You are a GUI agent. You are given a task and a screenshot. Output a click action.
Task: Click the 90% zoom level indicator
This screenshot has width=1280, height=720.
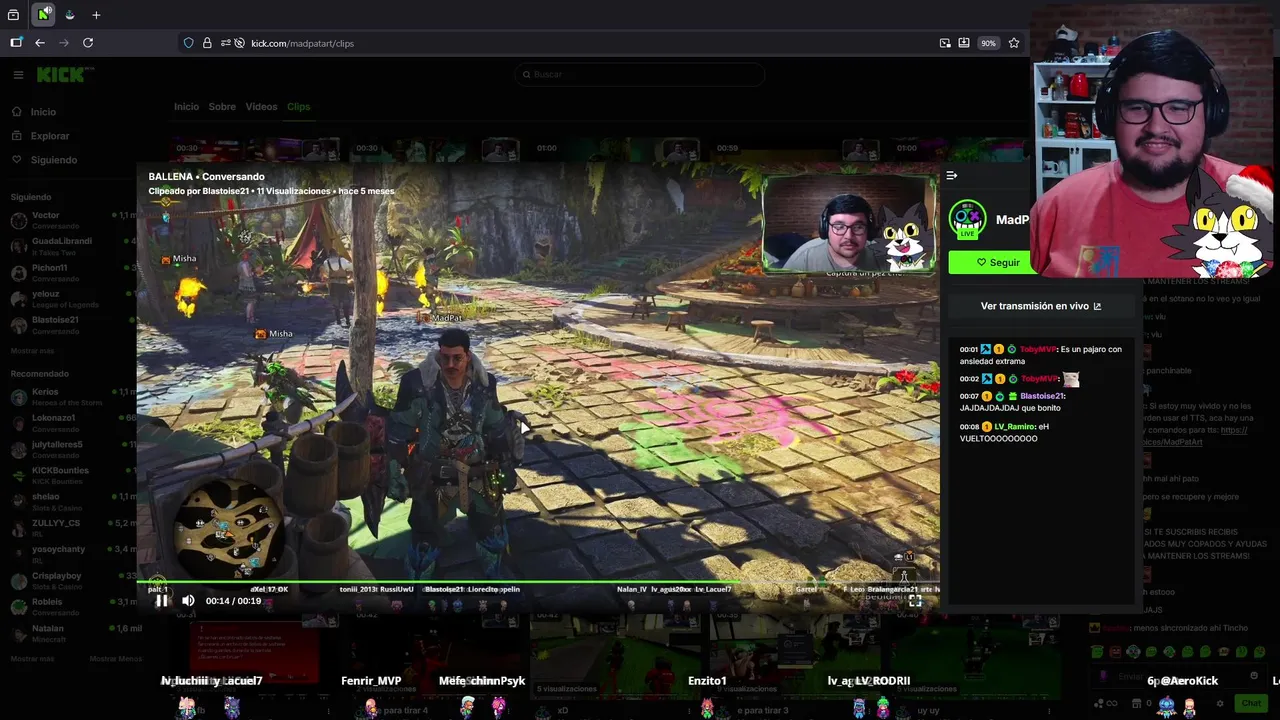tap(988, 43)
